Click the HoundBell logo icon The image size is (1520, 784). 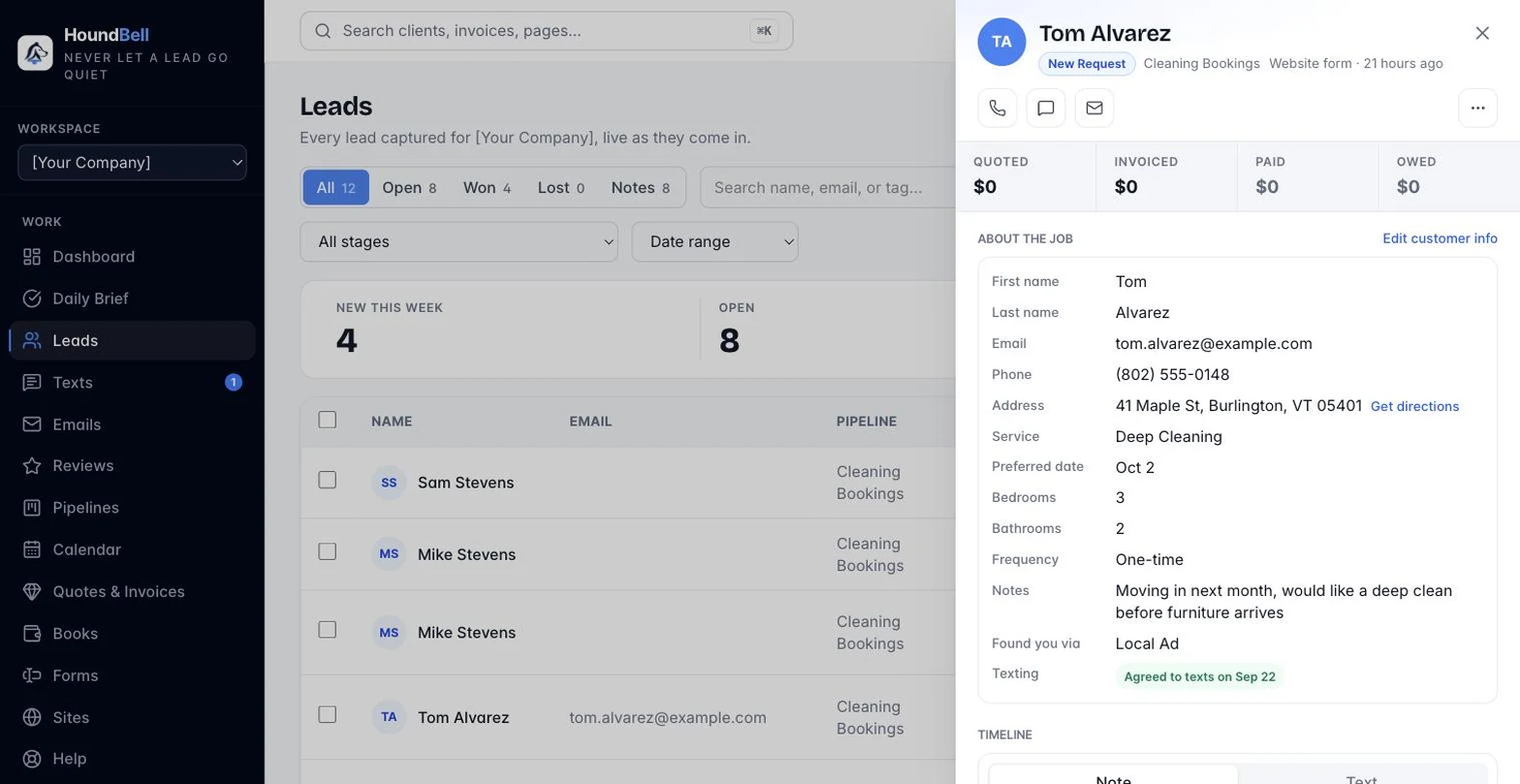coord(36,52)
